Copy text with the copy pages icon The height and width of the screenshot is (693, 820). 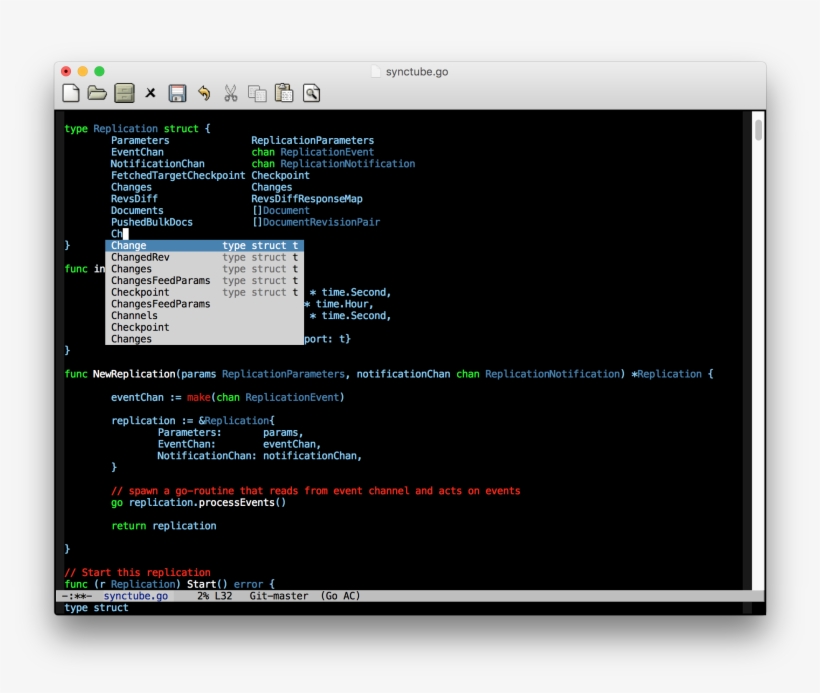257,93
